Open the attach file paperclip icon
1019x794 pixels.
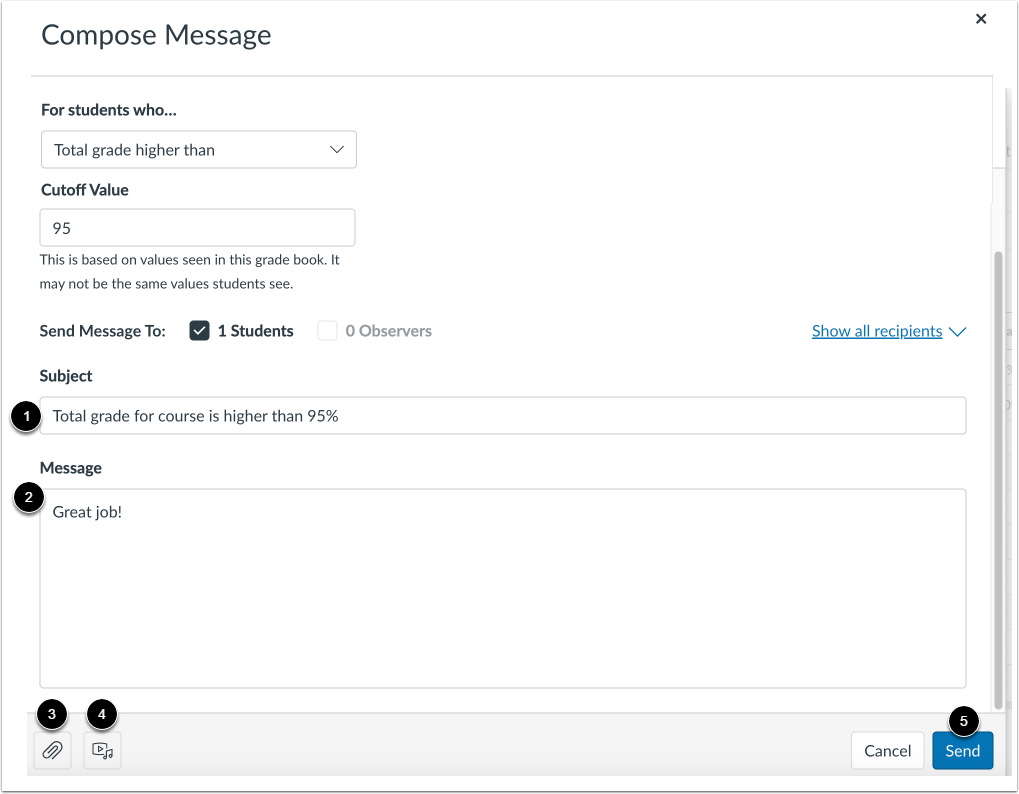point(52,750)
